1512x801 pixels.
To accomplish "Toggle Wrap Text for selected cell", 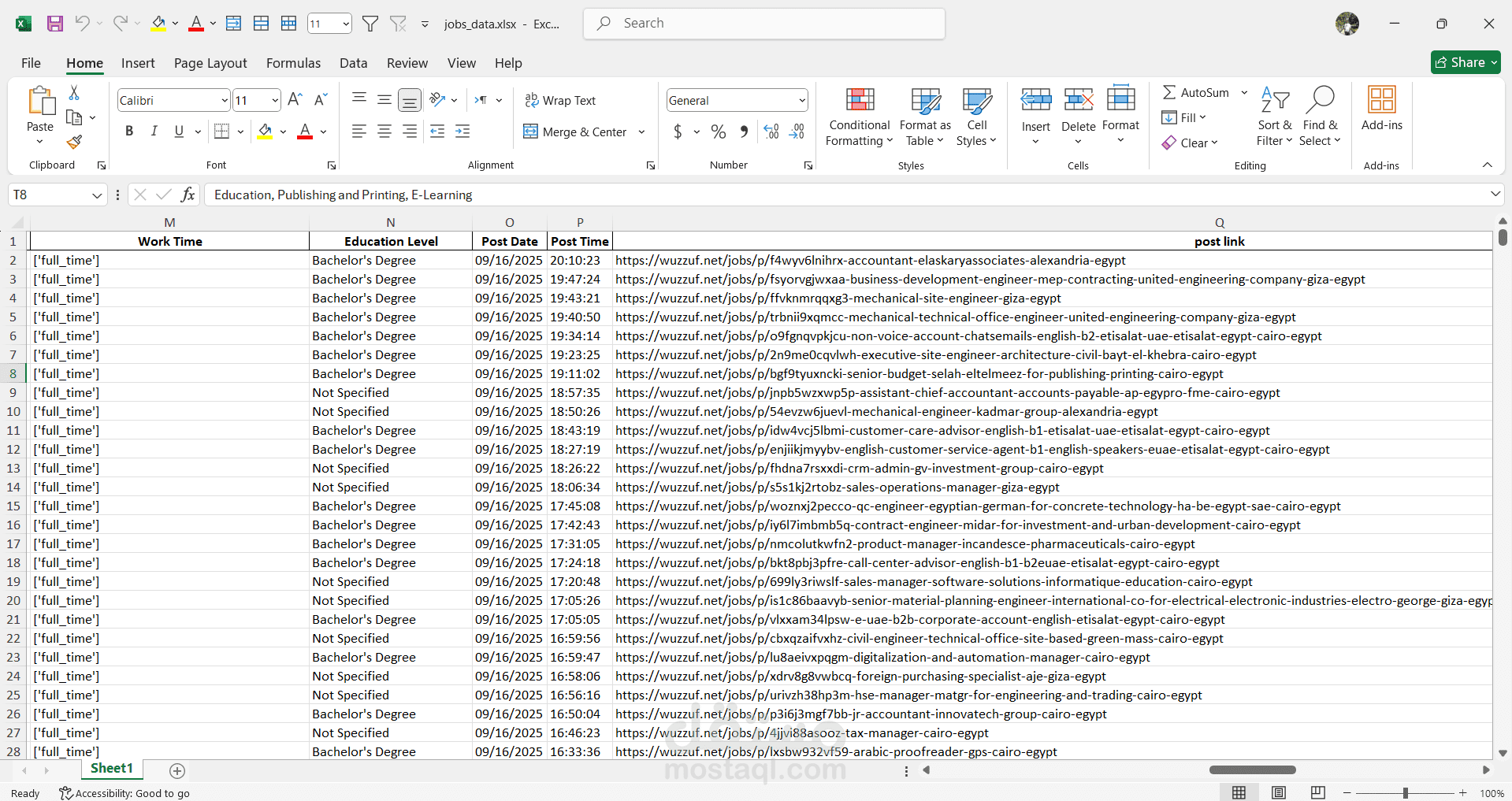I will [560, 101].
